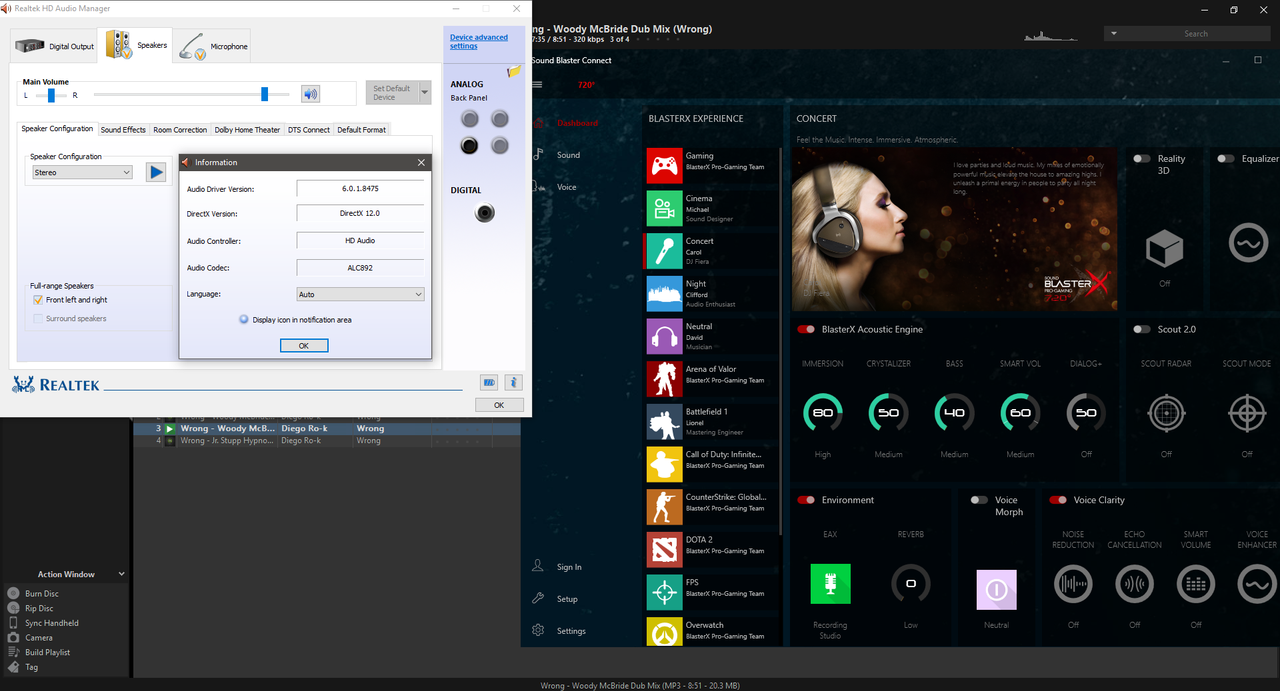This screenshot has width=1280, height=691.
Task: Choose the Concert profile icon
Action: click(664, 251)
